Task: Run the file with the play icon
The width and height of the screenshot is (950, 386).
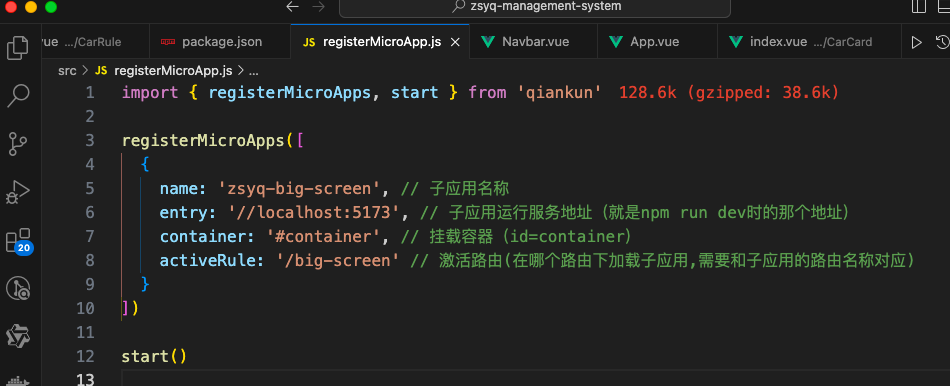Action: 917,42
